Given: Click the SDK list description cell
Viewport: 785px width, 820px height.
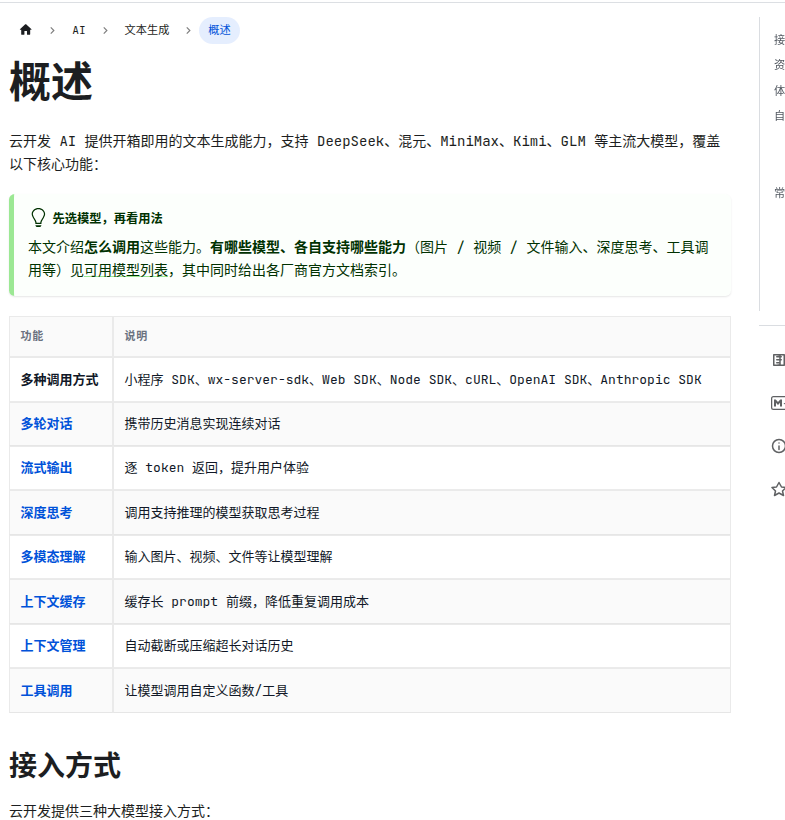Looking at the screenshot, I should [x=422, y=380].
